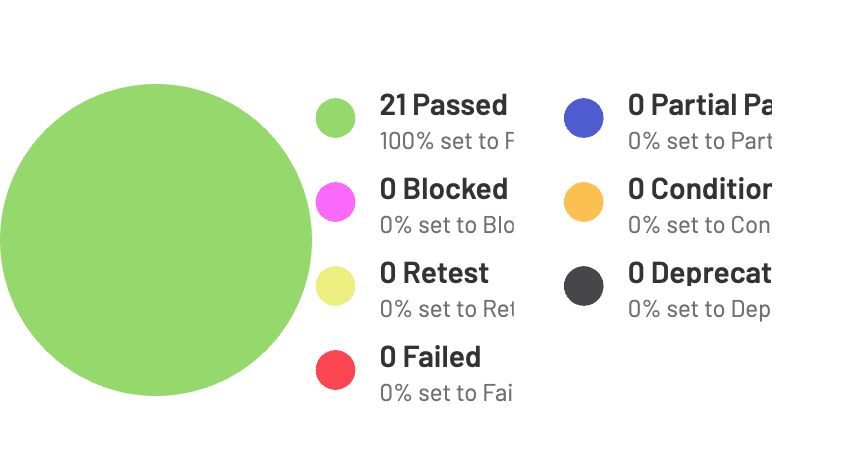Click the "0% set to Ret…" subtext
Viewport: 852px width, 460px height.
446,309
